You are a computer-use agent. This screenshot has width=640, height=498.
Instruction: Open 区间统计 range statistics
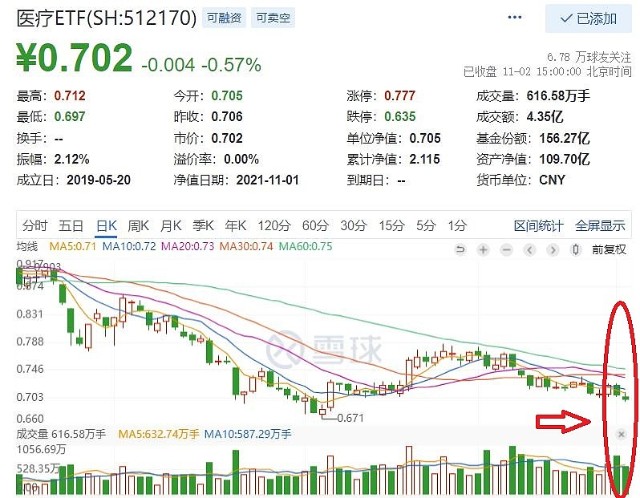[x=538, y=225]
